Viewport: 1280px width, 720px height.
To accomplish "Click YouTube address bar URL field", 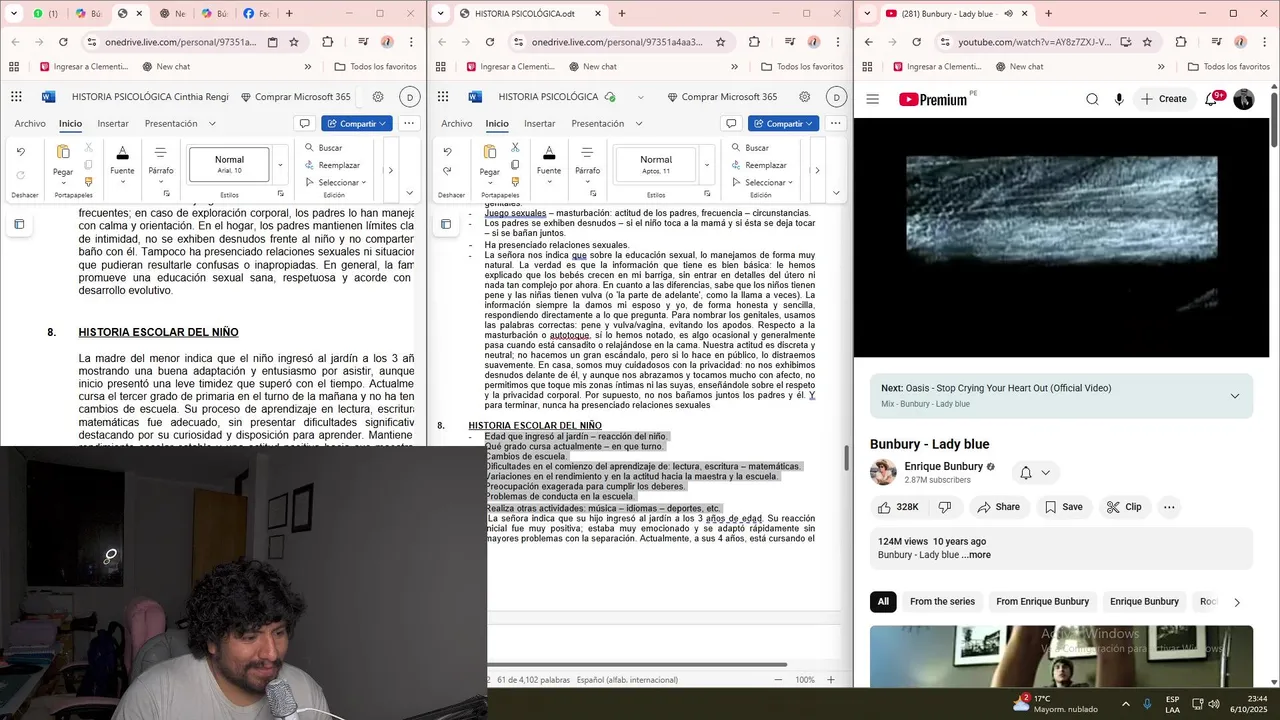I will pos(1034,42).
